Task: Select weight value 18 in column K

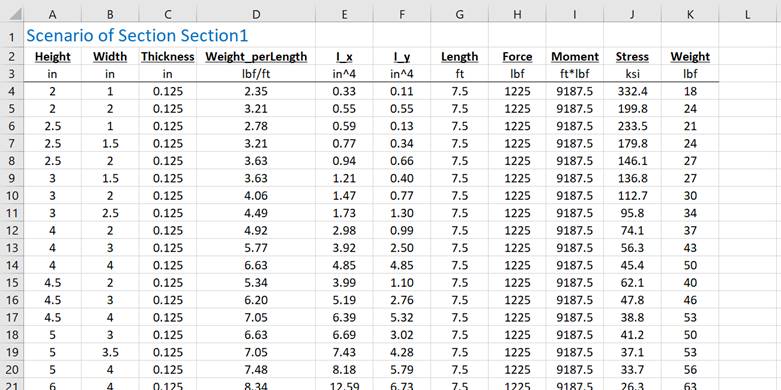Action: click(690, 92)
